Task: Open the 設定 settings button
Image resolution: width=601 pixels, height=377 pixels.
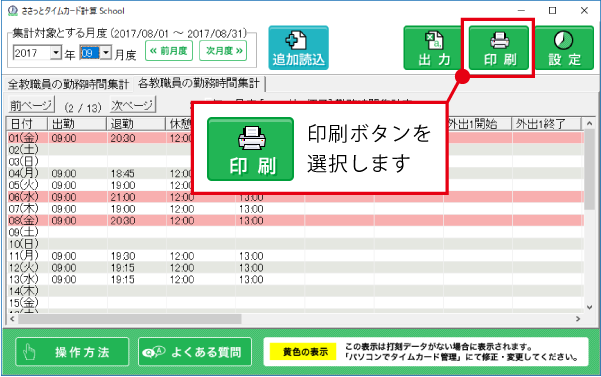Action: point(564,48)
